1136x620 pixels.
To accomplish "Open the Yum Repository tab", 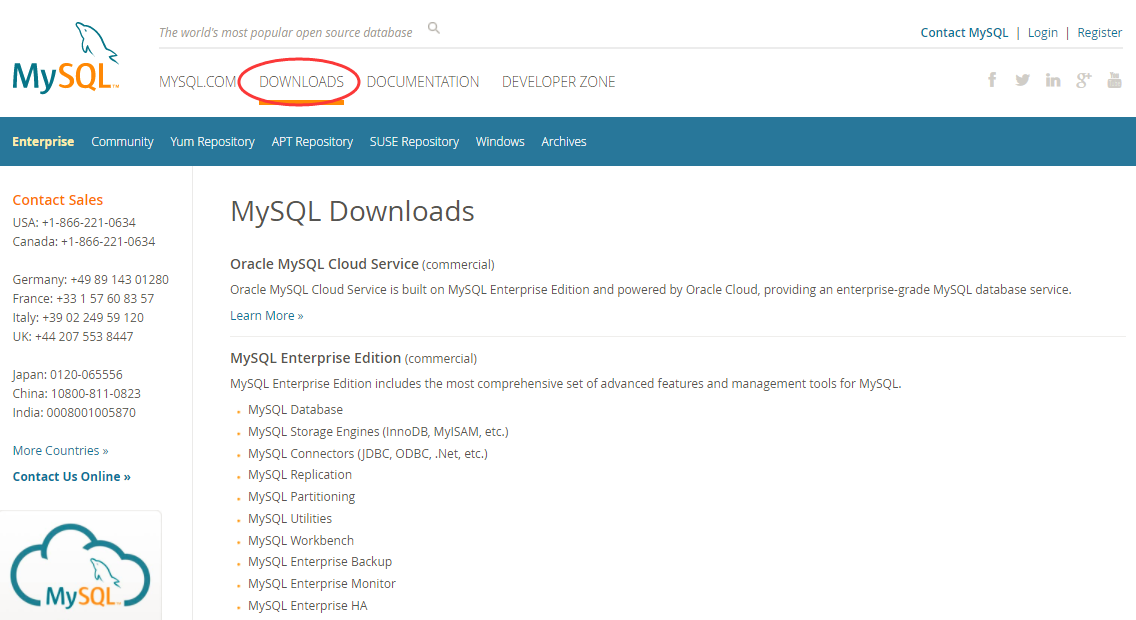I will 212,141.
